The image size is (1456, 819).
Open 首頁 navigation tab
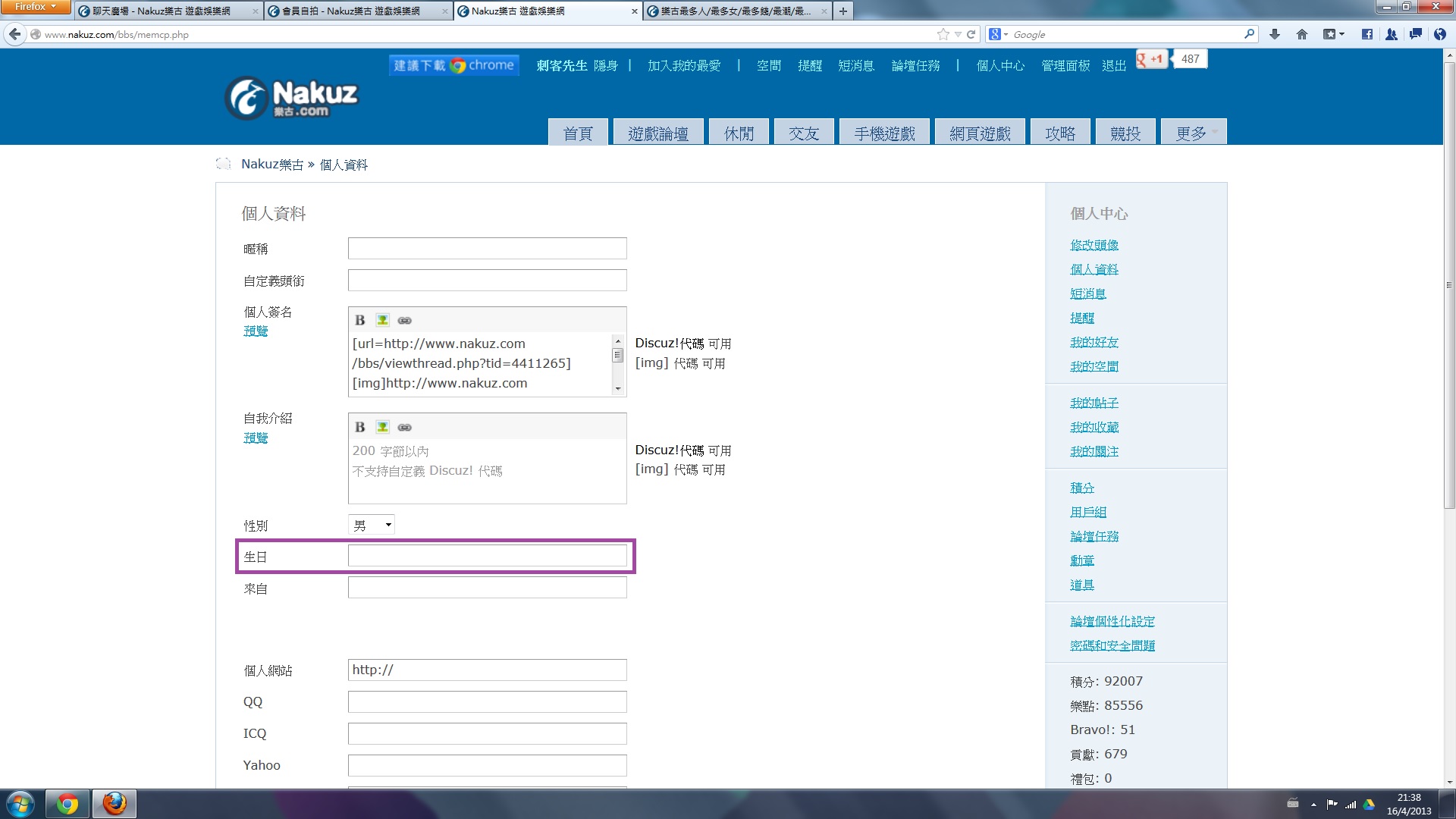[578, 132]
